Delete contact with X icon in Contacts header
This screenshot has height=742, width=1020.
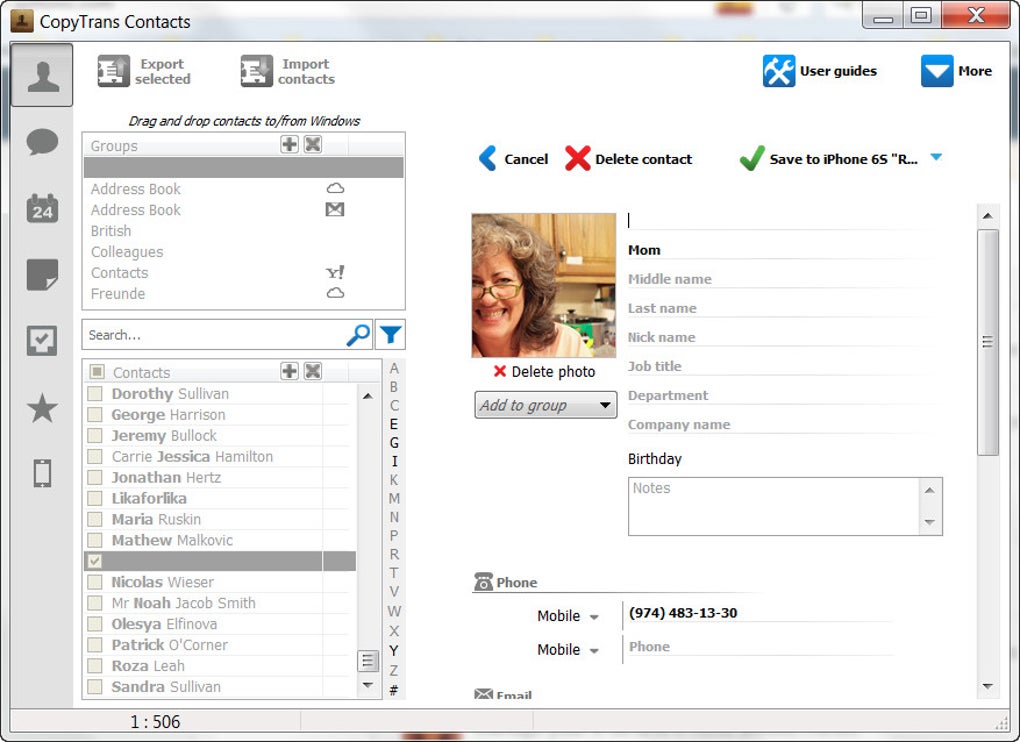coord(313,371)
